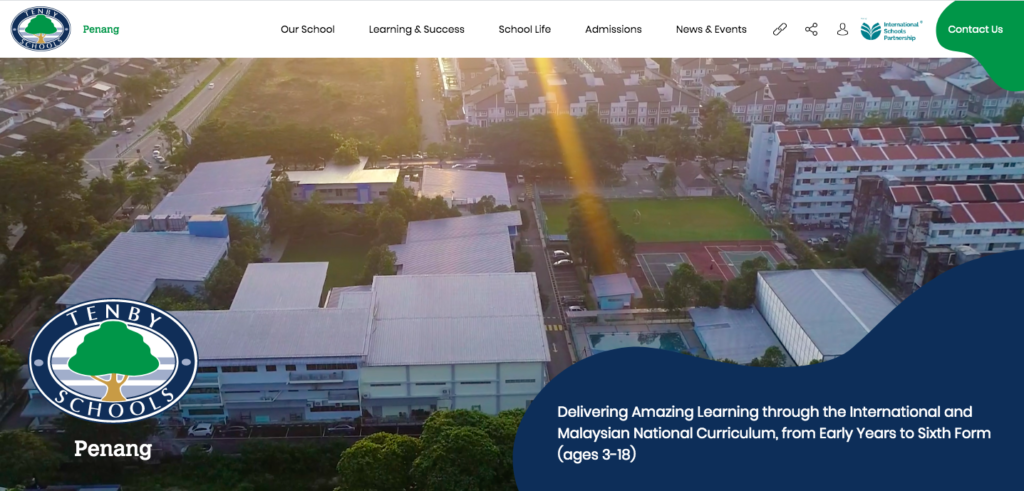The width and height of the screenshot is (1024, 491).
Task: Click the International Schools Partnership logo
Action: pyautogui.click(x=891, y=29)
